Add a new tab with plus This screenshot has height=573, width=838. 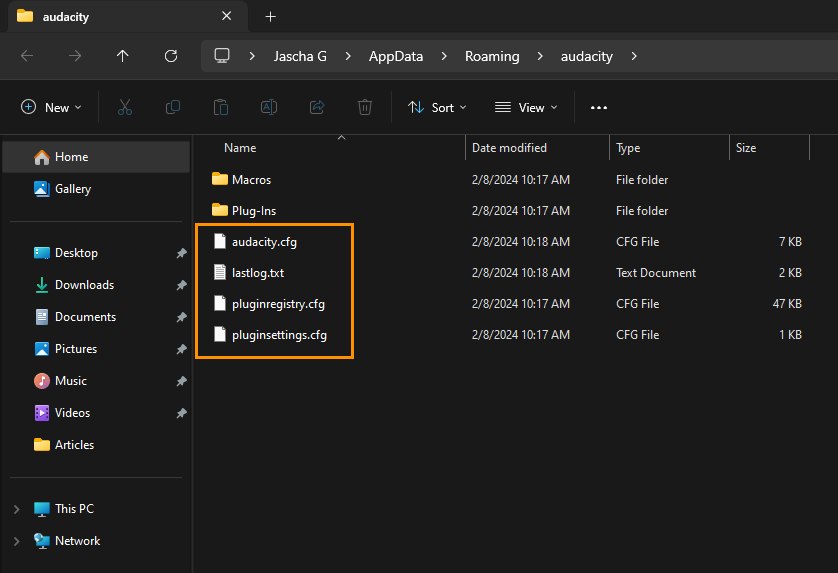270,17
